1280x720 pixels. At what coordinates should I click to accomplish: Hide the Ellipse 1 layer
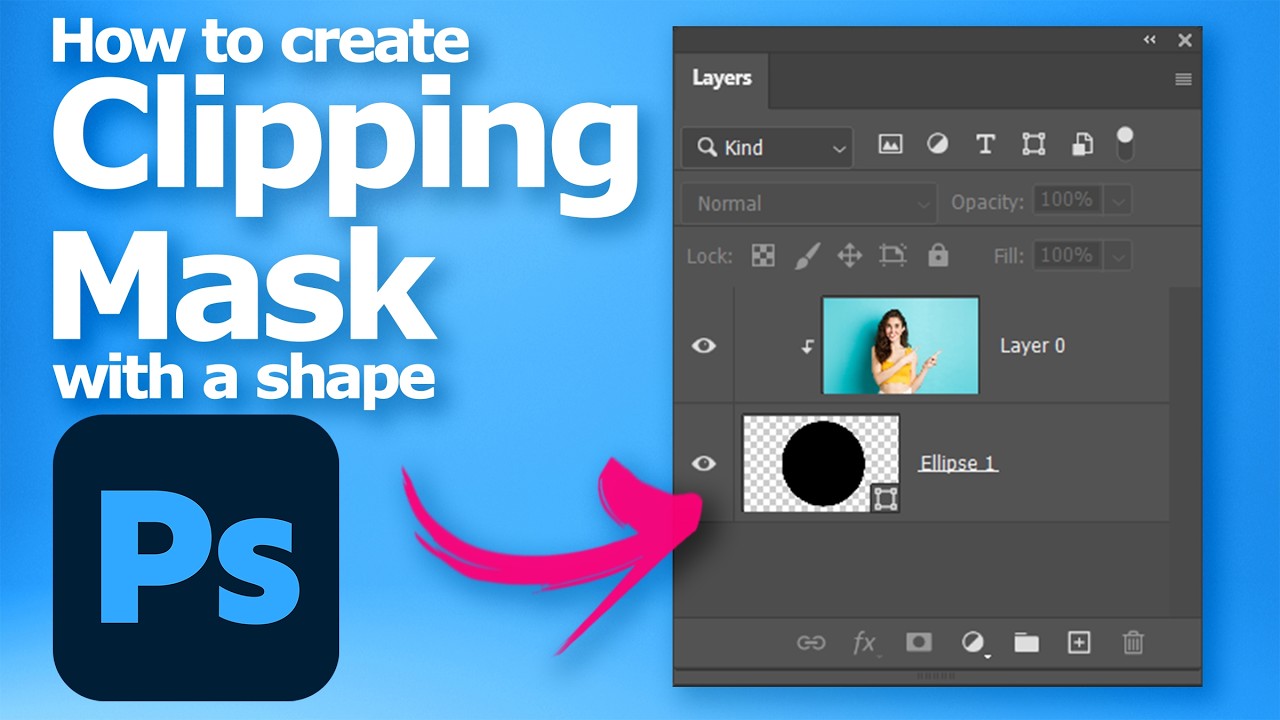(x=705, y=463)
